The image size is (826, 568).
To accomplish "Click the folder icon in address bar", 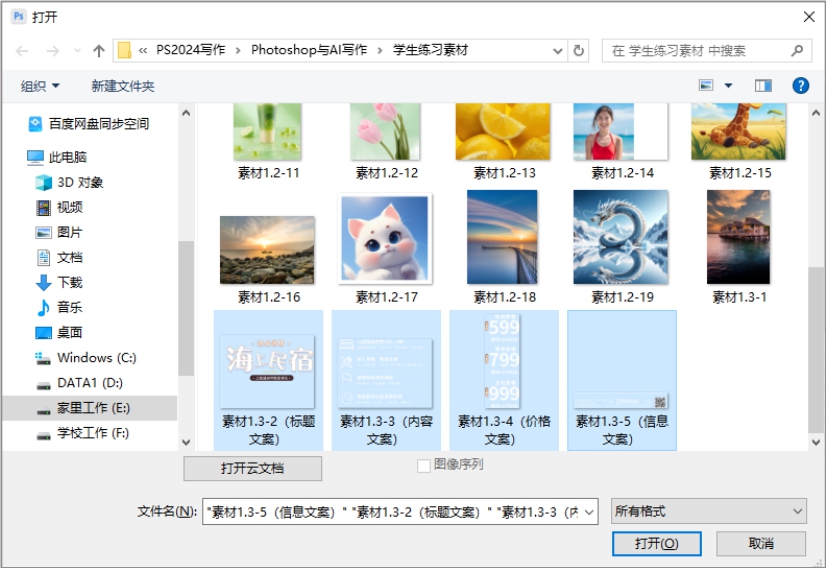I will click(124, 51).
